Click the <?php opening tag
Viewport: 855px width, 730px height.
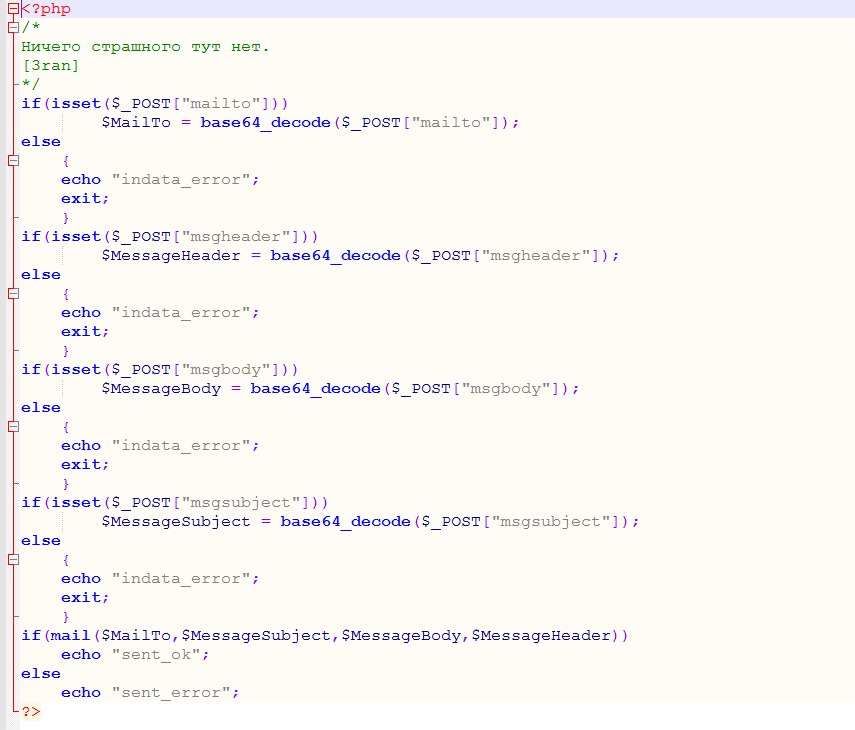coord(46,9)
